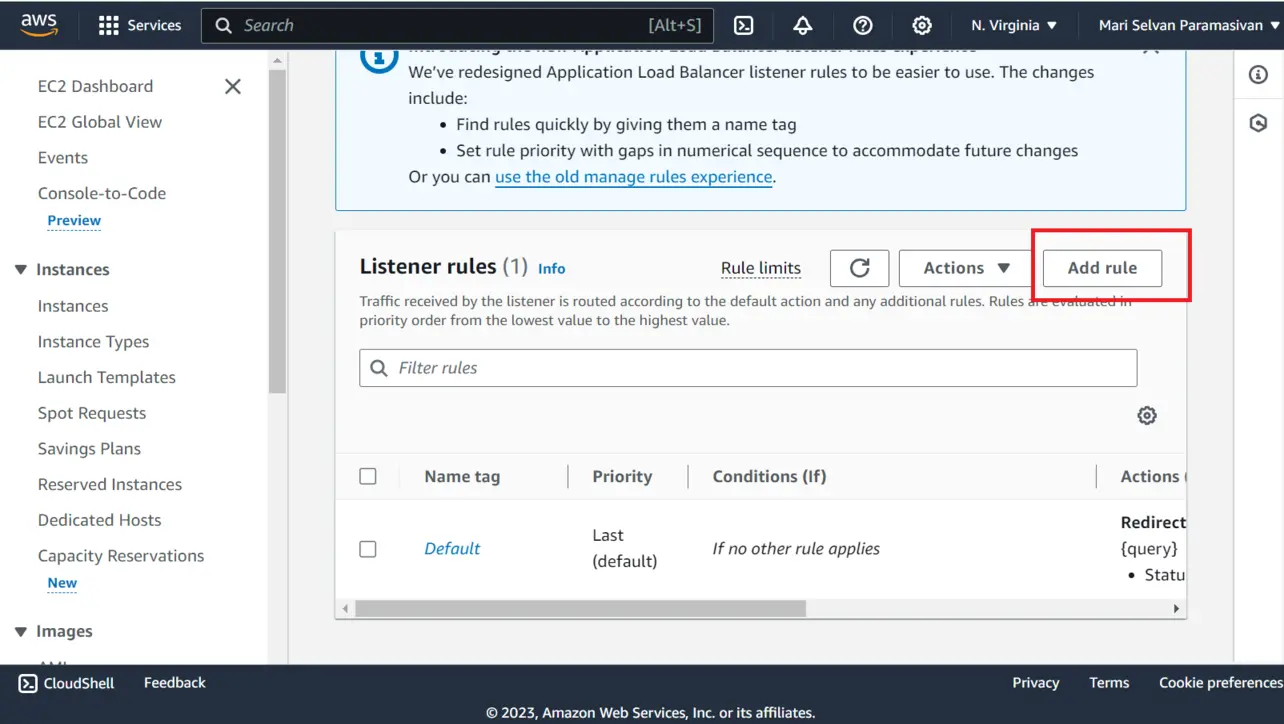
Task: Click the CloudShell icon in footer
Action: pos(28,683)
